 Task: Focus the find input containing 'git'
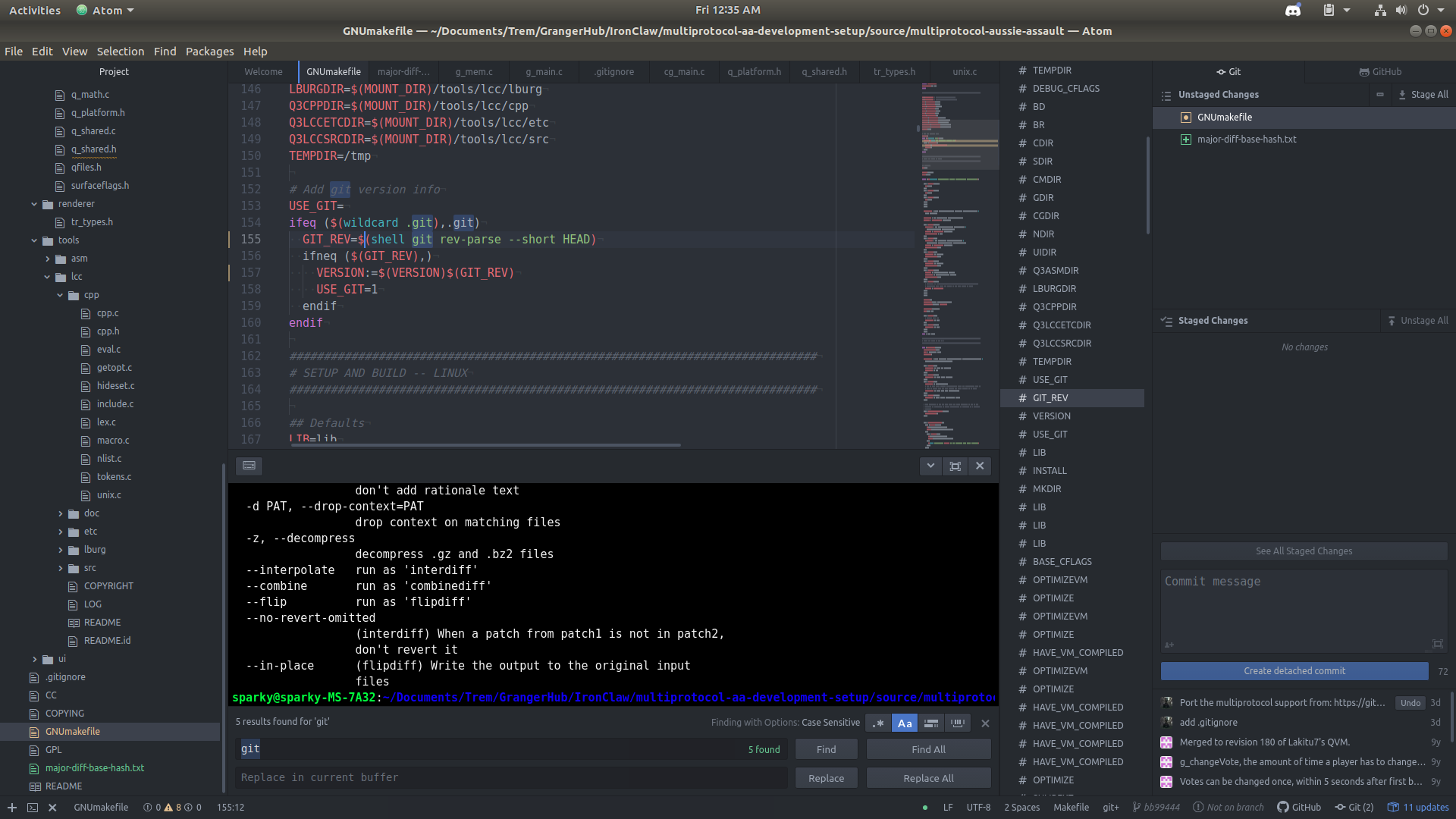click(x=511, y=749)
